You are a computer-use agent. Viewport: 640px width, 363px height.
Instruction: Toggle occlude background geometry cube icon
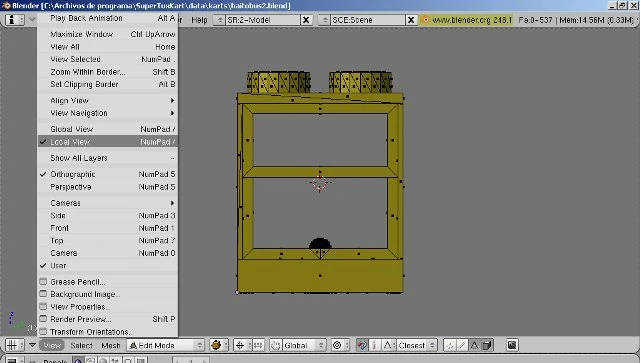[487, 345]
